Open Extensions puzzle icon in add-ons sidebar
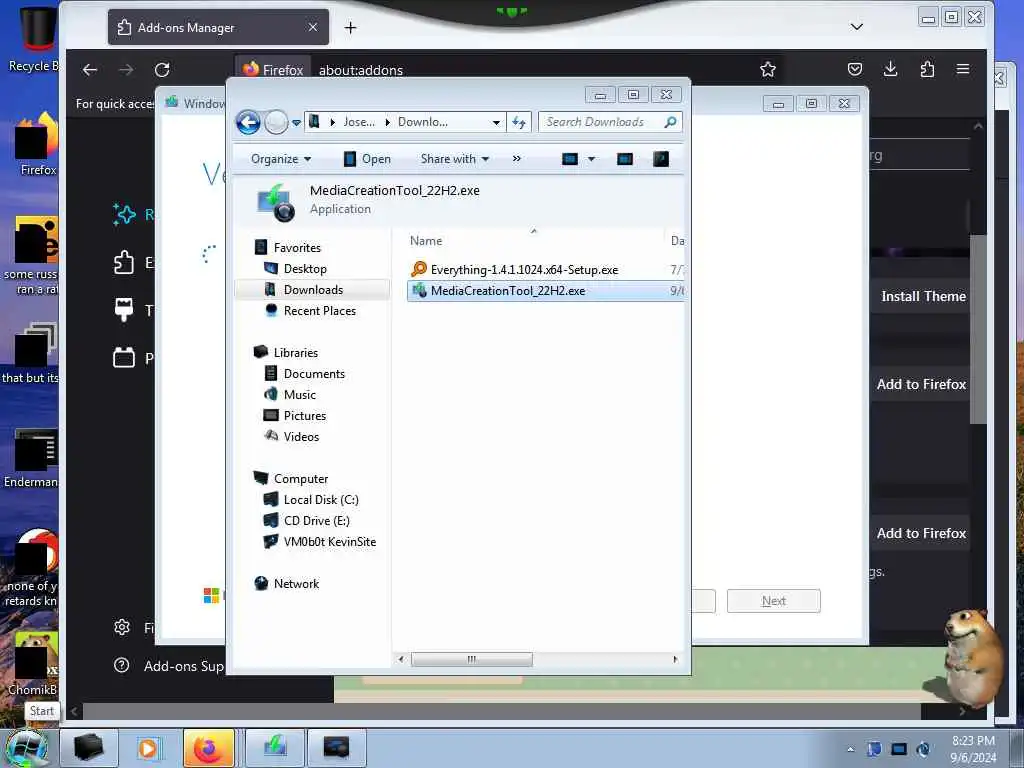1024x768 pixels. pyautogui.click(x=124, y=263)
